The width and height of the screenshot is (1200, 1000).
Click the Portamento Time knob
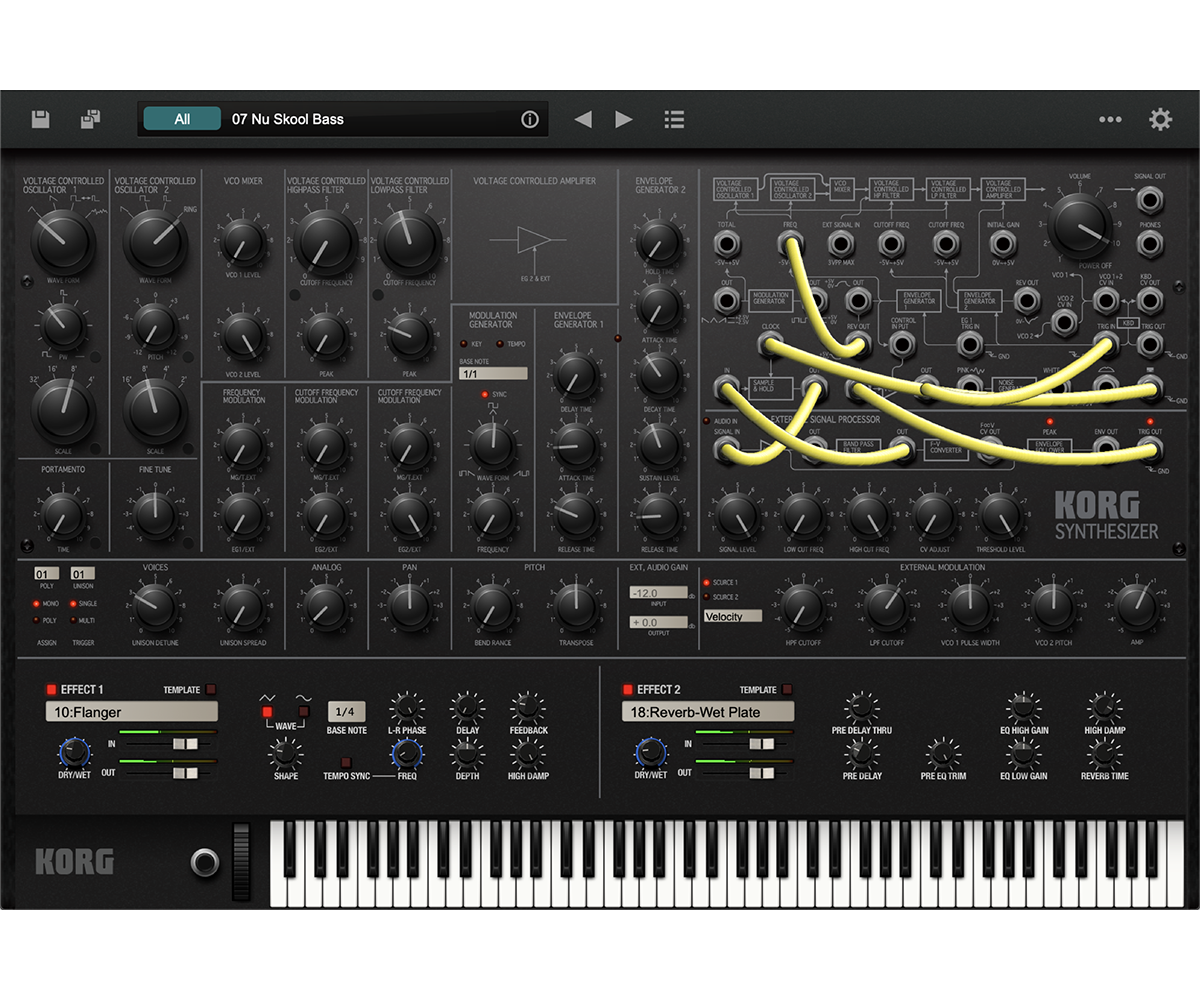pyautogui.click(x=62, y=515)
